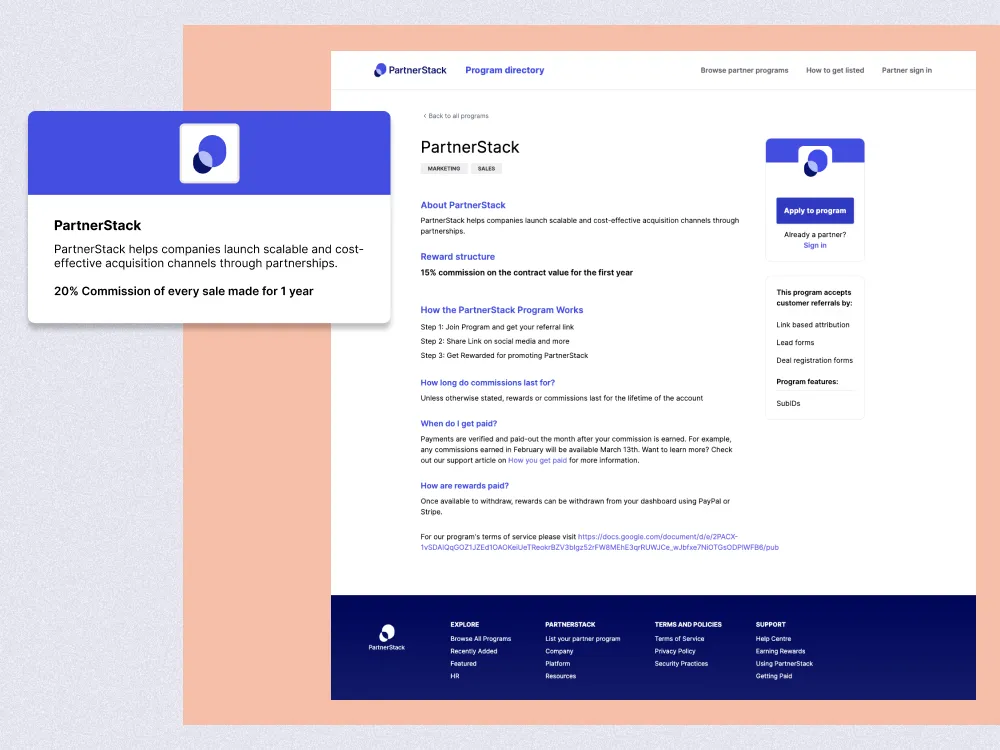Click Step 3: Get Rewarded text
This screenshot has height=750, width=1000.
(504, 356)
